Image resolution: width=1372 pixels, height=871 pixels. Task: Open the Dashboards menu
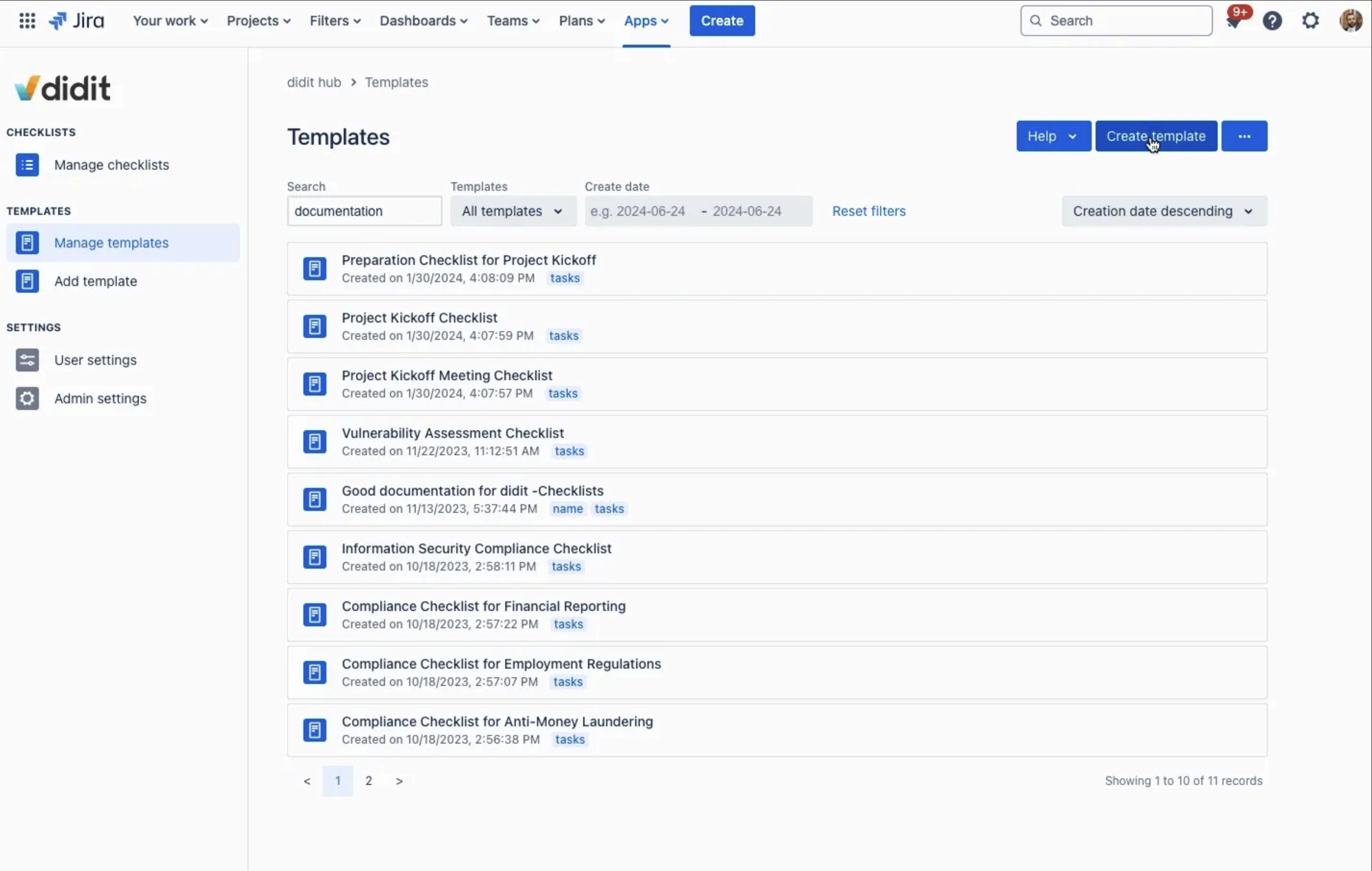424,21
